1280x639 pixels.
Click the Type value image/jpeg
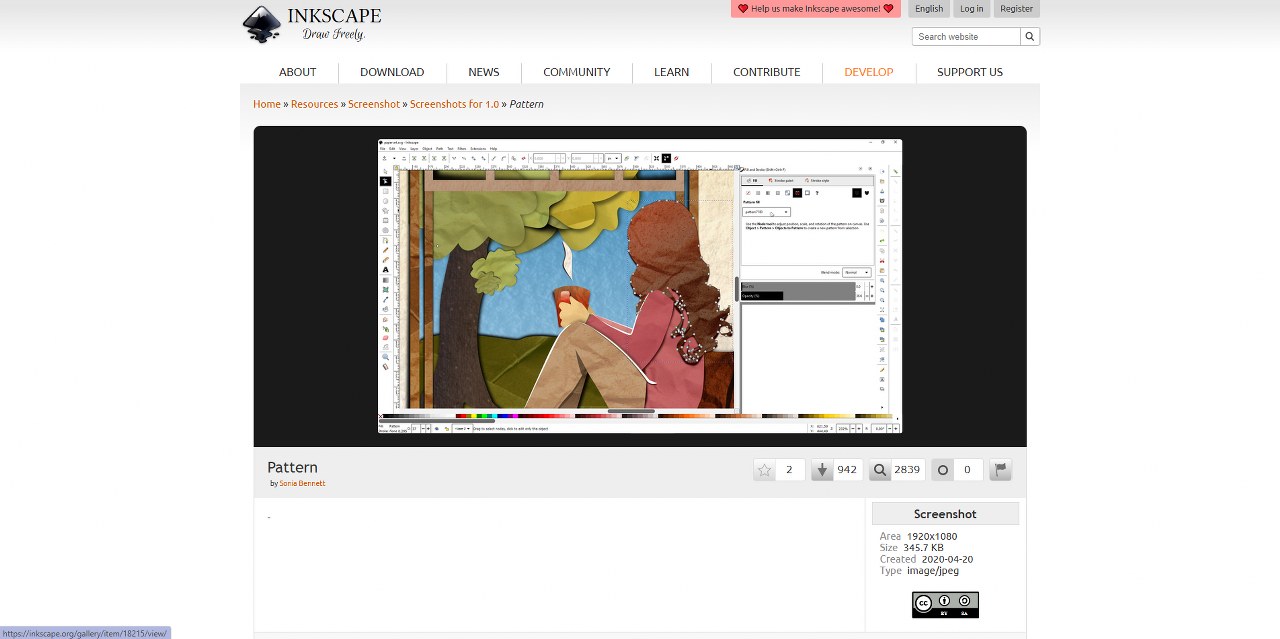point(933,571)
